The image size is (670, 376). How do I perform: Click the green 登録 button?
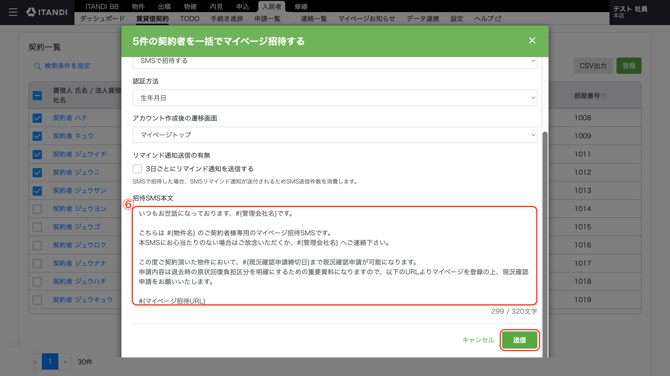(x=629, y=66)
